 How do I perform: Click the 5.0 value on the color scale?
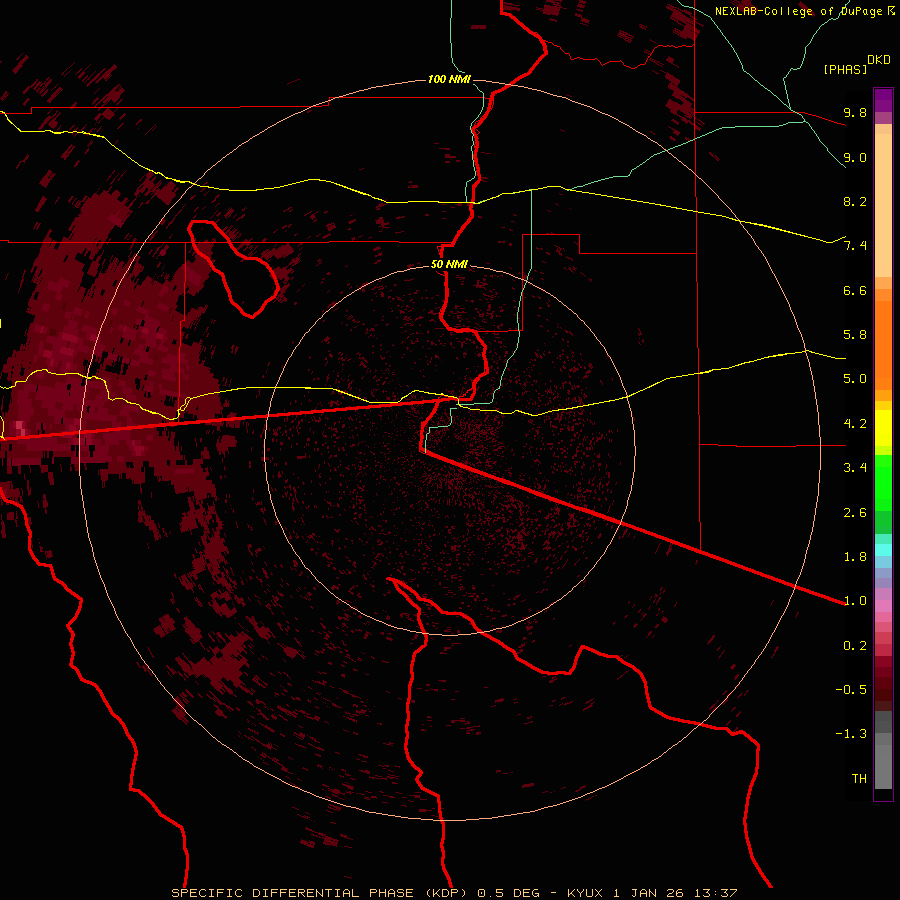[855, 379]
